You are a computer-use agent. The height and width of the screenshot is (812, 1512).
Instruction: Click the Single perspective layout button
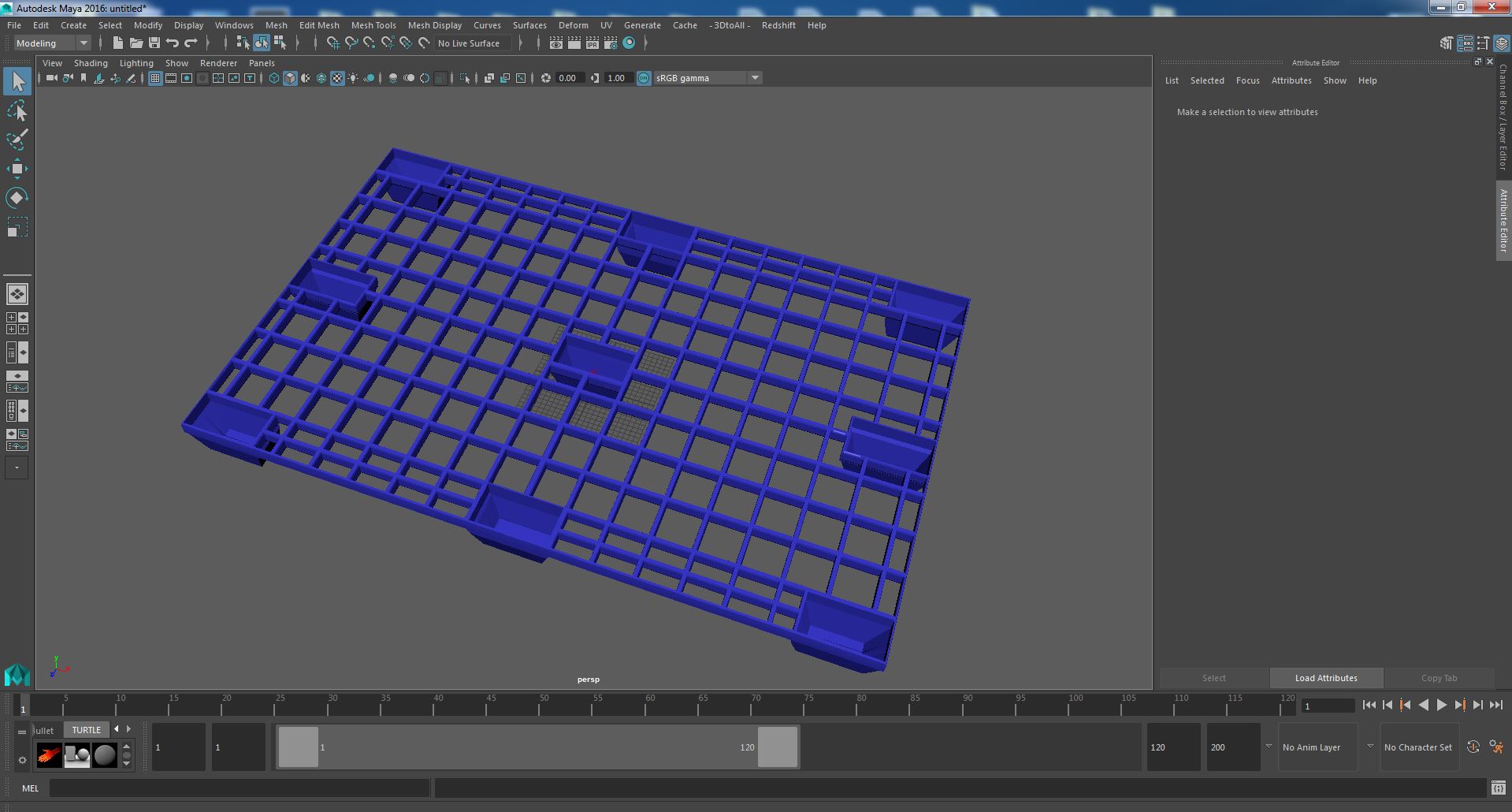click(x=17, y=294)
